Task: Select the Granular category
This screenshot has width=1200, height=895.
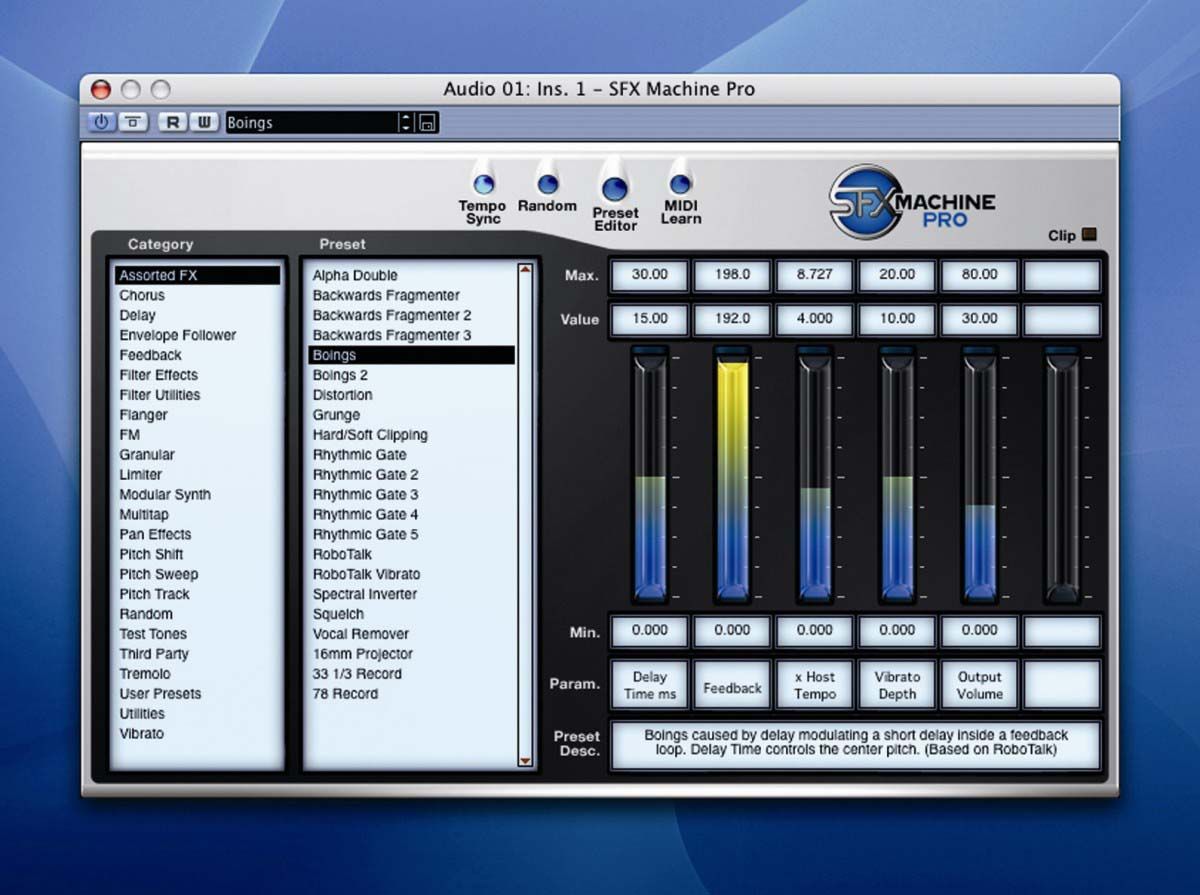Action: [148, 454]
